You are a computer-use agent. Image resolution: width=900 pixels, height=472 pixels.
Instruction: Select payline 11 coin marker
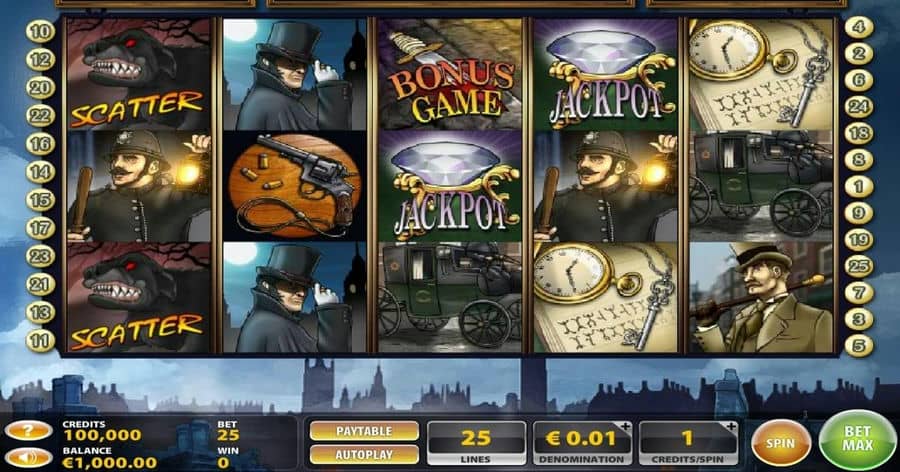(x=40, y=341)
